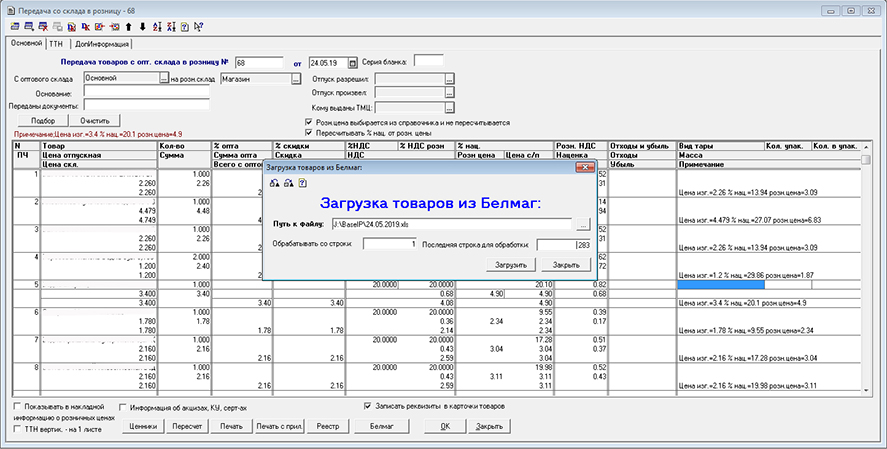
Task: Toggle 'Записать реквизиты в карточки товаров' checkbox
Action: pos(366,406)
